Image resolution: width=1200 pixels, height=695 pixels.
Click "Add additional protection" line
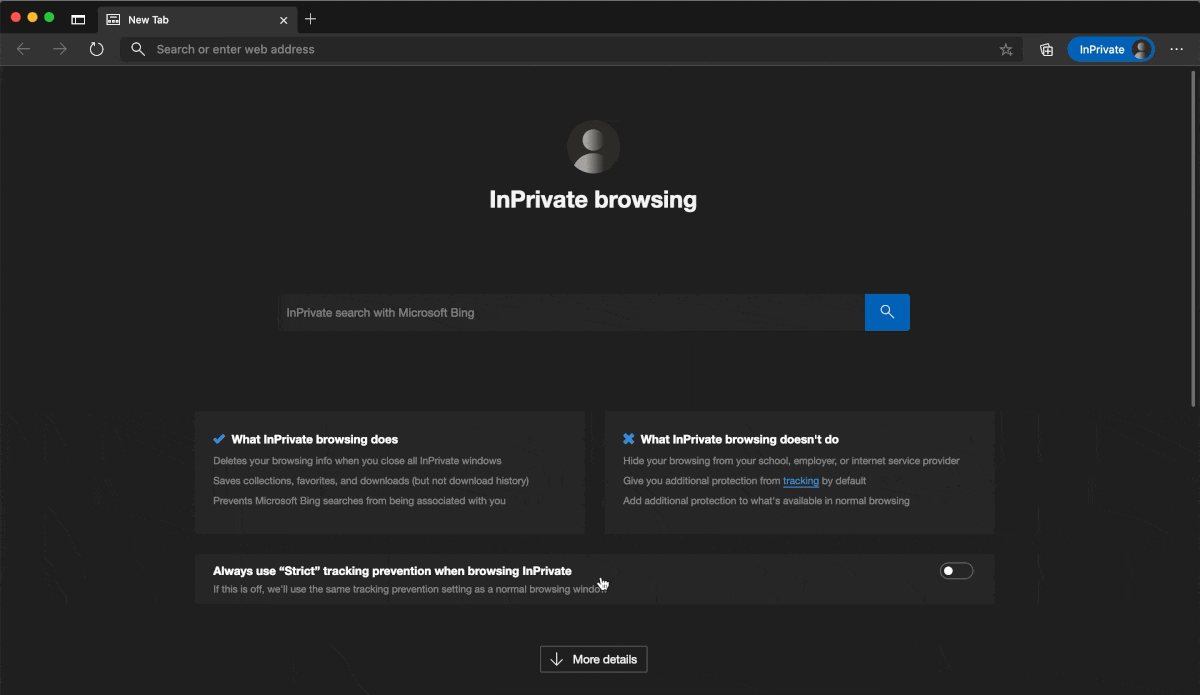(766, 501)
